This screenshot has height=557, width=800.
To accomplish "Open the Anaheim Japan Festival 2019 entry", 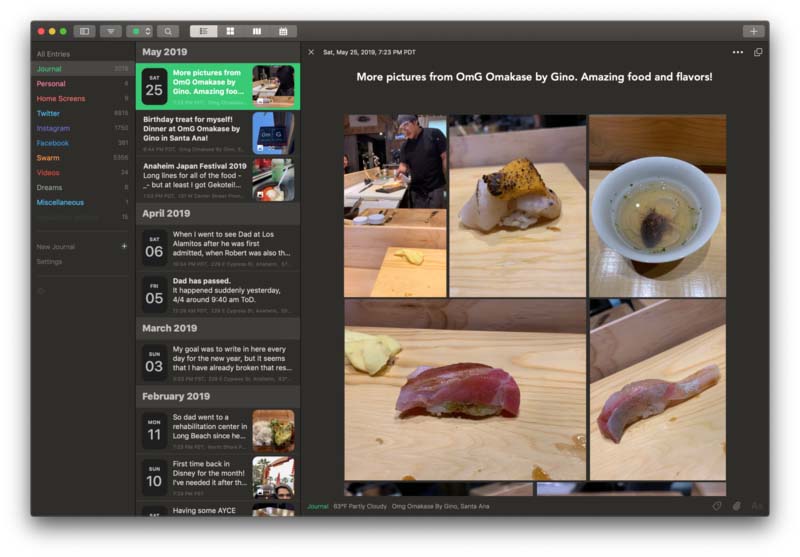I will coord(218,180).
